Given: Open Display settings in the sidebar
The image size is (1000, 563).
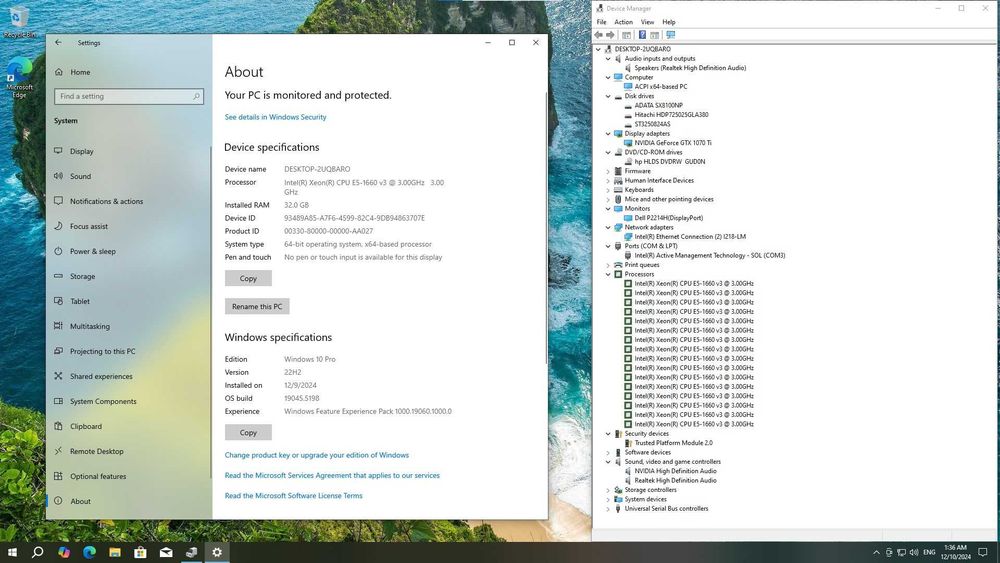Looking at the screenshot, I should point(82,151).
